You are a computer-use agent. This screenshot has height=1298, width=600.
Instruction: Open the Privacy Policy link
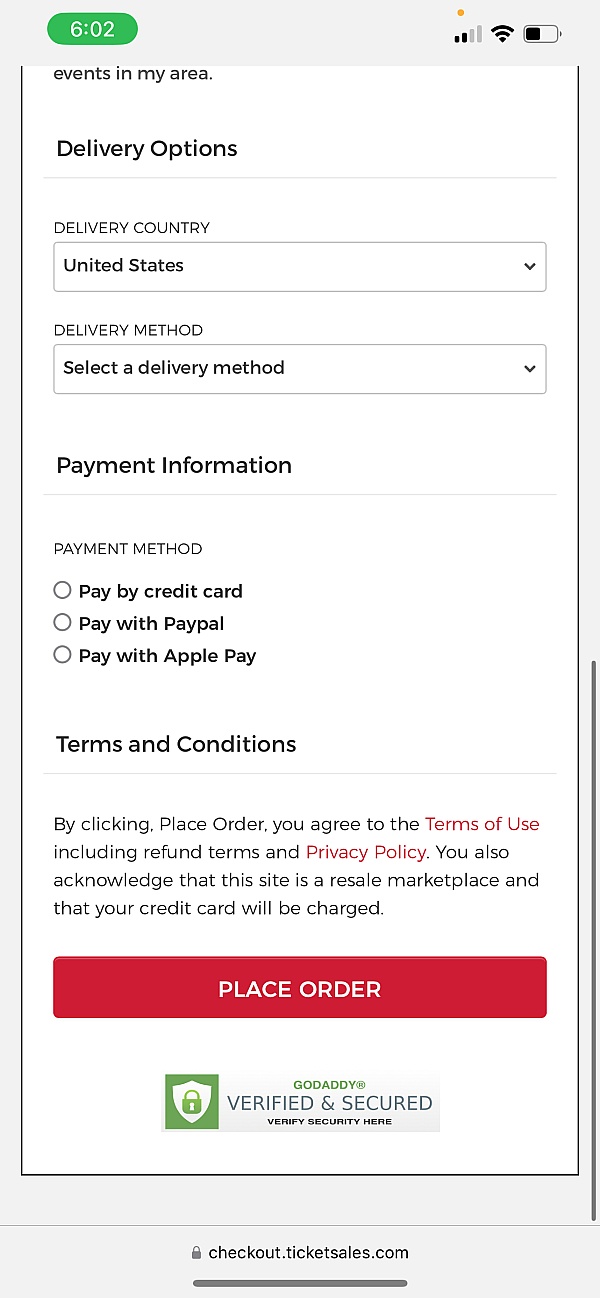pyautogui.click(x=366, y=852)
